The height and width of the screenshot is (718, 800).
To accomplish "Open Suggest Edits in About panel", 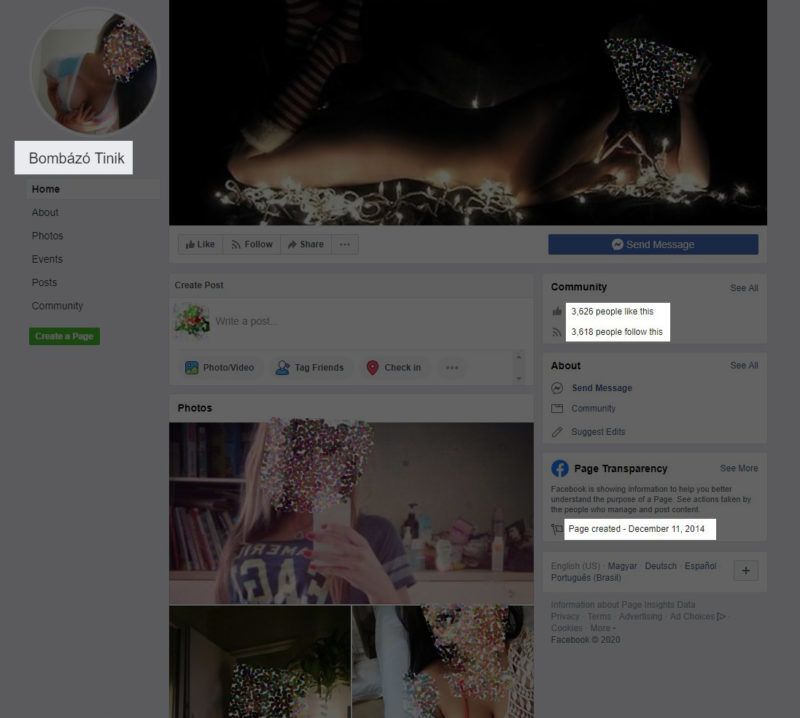I will (598, 432).
